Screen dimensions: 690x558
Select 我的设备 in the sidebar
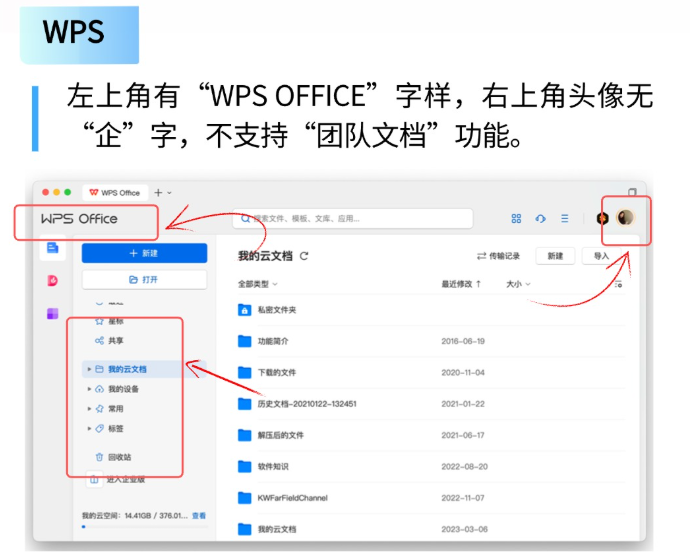click(124, 389)
